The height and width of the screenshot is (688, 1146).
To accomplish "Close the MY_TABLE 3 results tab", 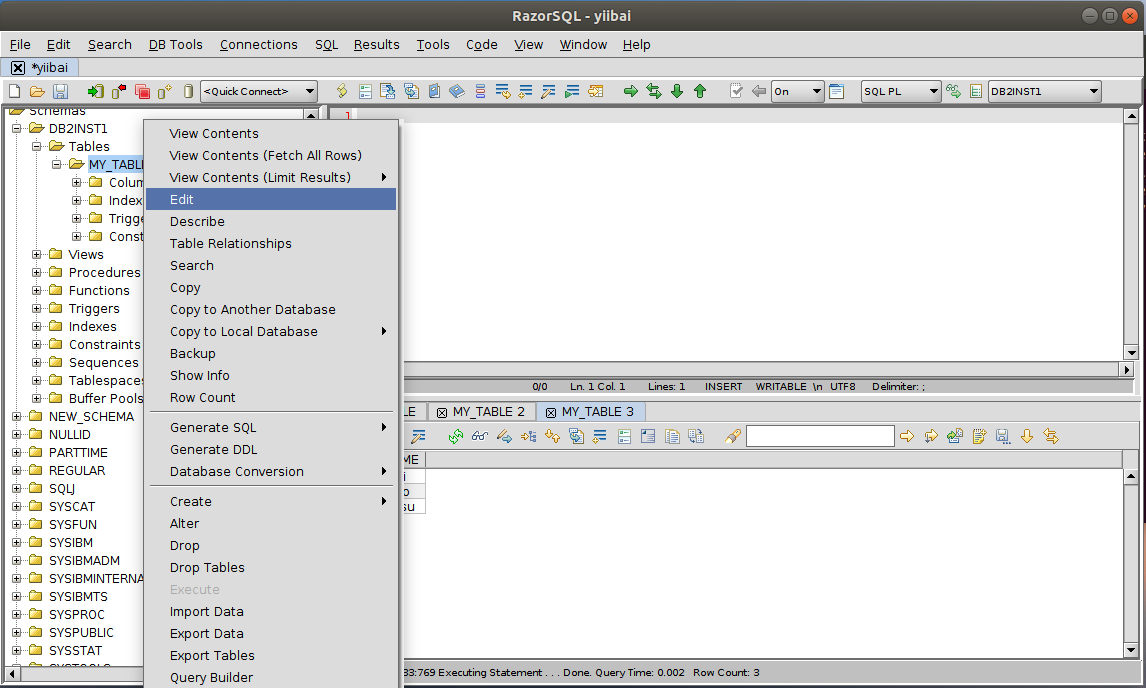I will coord(551,412).
